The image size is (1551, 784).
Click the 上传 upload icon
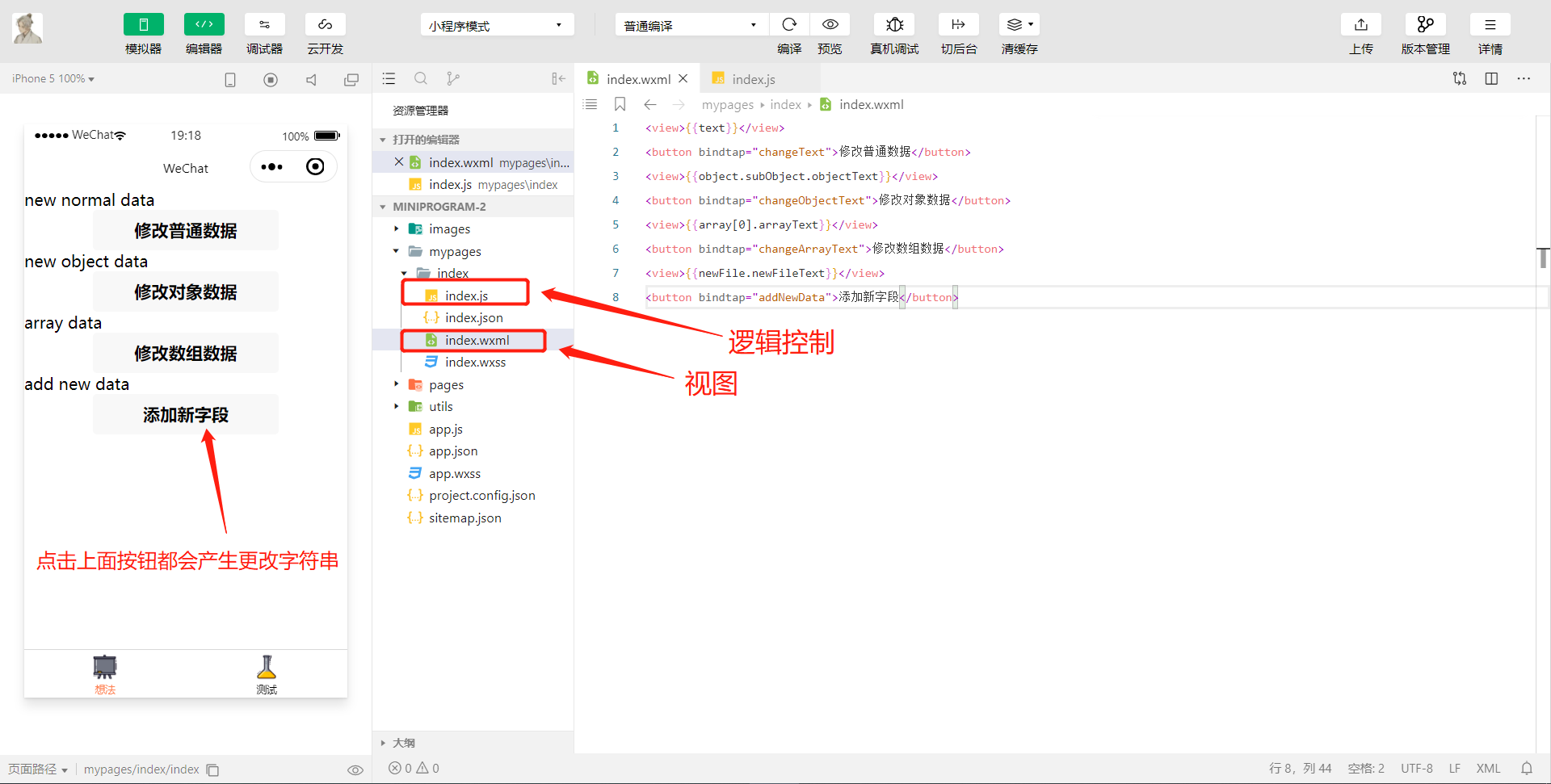click(x=1361, y=24)
